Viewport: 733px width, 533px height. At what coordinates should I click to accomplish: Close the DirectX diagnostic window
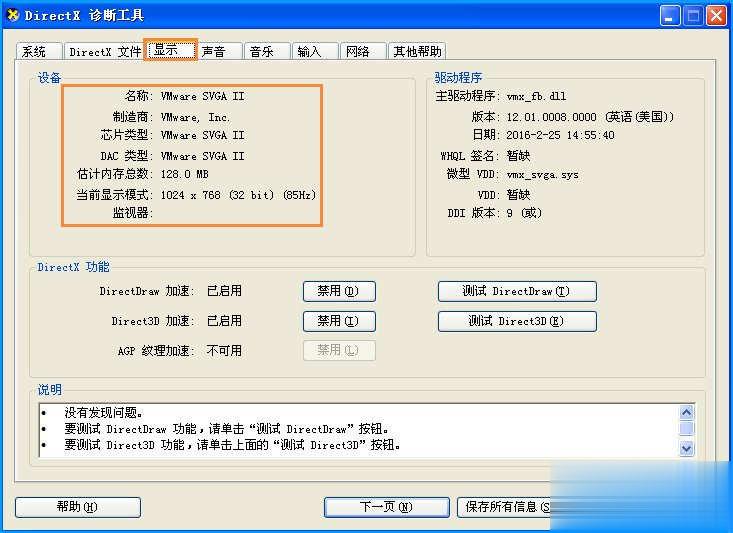(716, 16)
